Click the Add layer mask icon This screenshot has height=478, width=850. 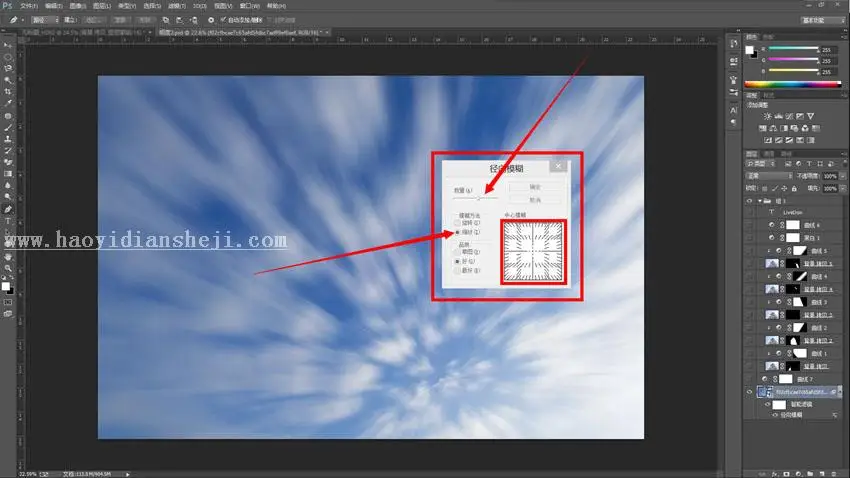pyautogui.click(x=787, y=474)
